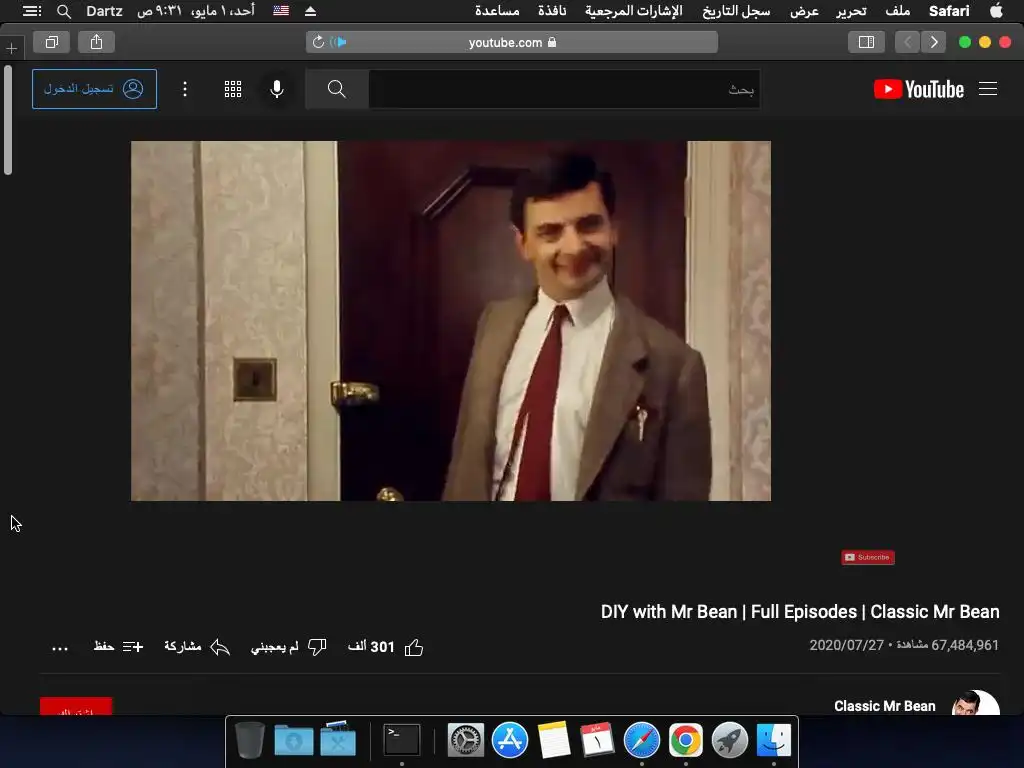The height and width of the screenshot is (768, 1024).
Task: Click the youtube.com address field
Action: [512, 42]
